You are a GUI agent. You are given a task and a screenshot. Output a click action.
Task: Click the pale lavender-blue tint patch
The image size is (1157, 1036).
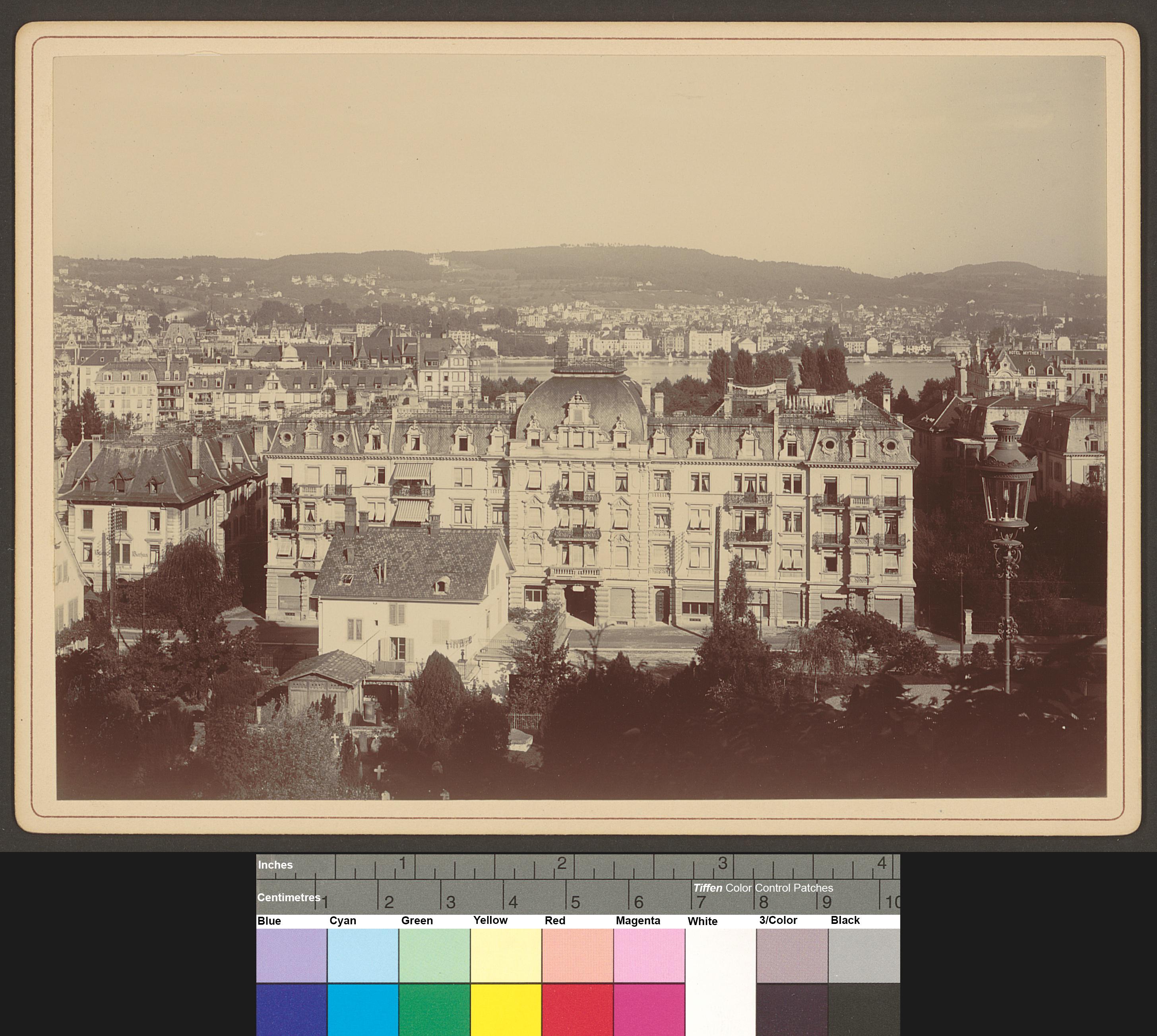pyautogui.click(x=291, y=955)
